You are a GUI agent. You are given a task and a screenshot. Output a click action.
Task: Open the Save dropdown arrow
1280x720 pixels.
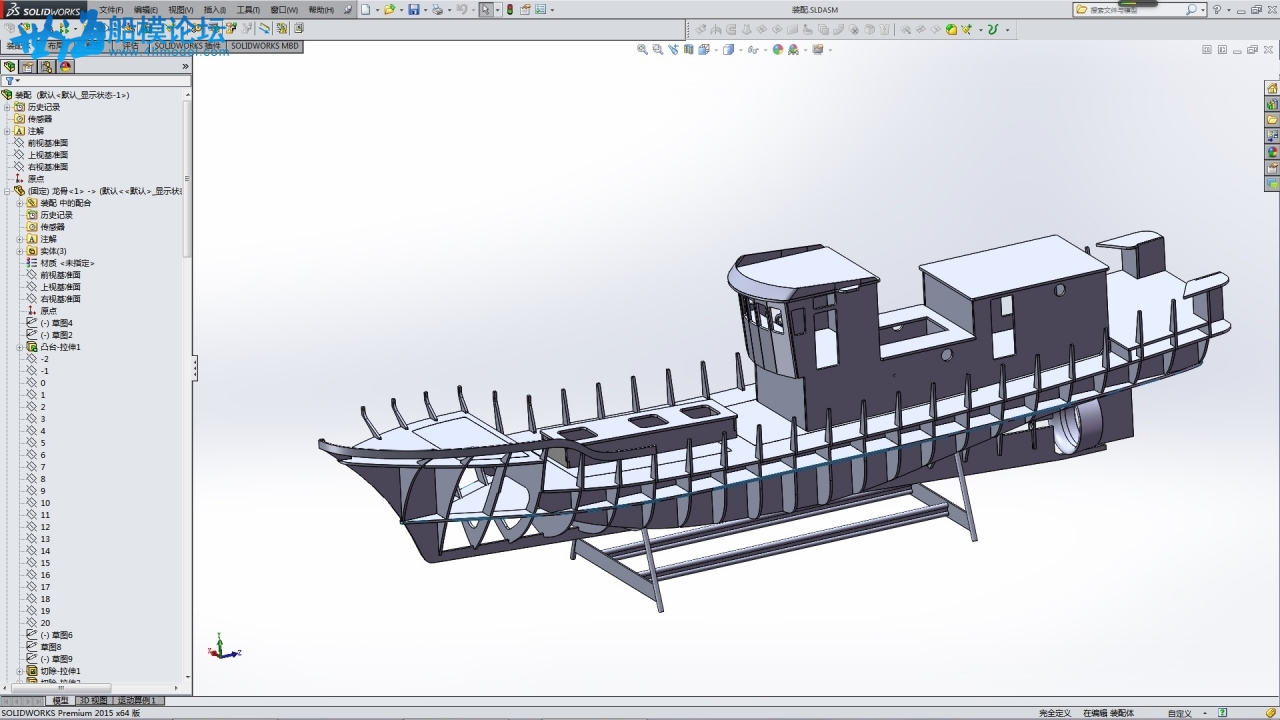tap(425, 9)
